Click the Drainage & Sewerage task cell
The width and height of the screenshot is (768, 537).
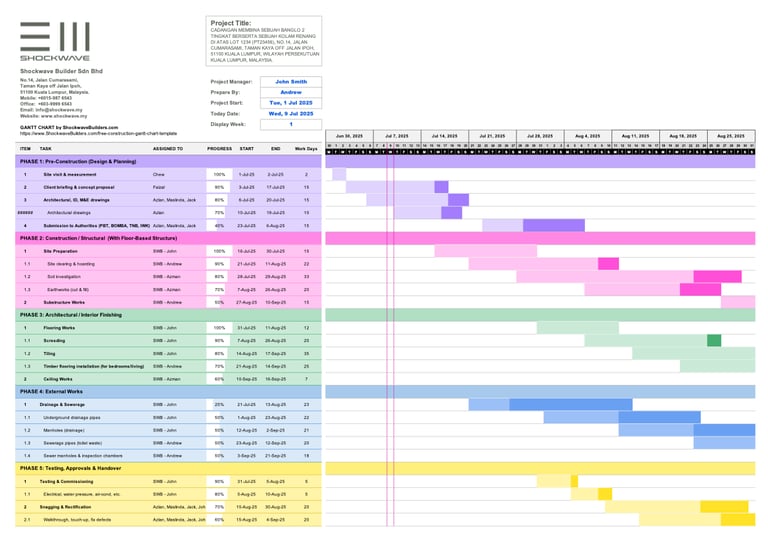click(62, 405)
